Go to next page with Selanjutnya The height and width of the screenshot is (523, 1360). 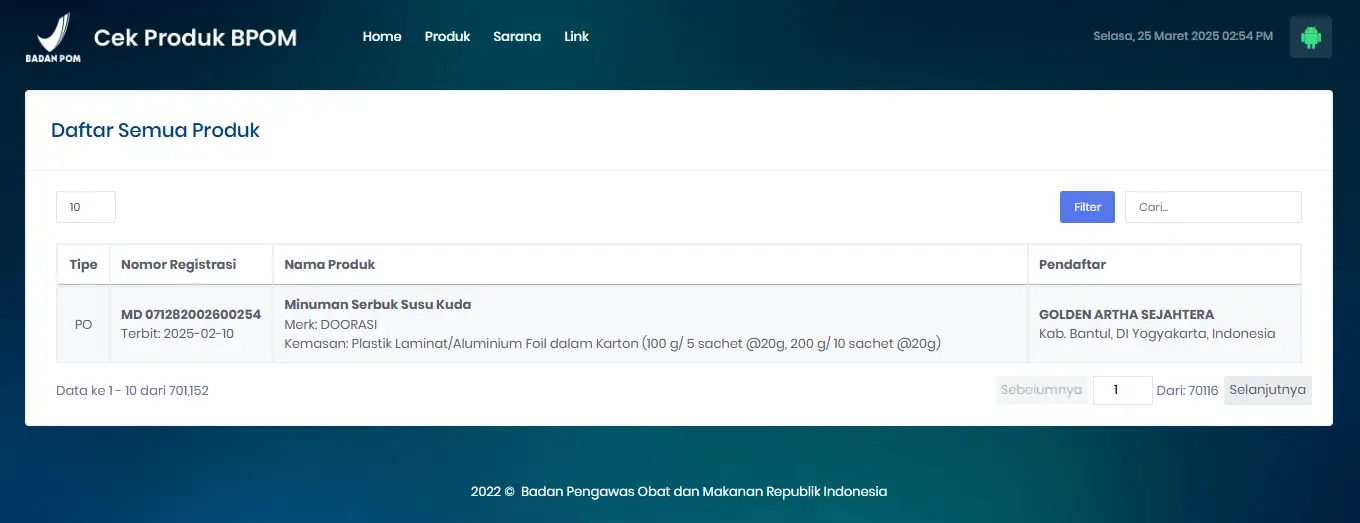(1267, 390)
